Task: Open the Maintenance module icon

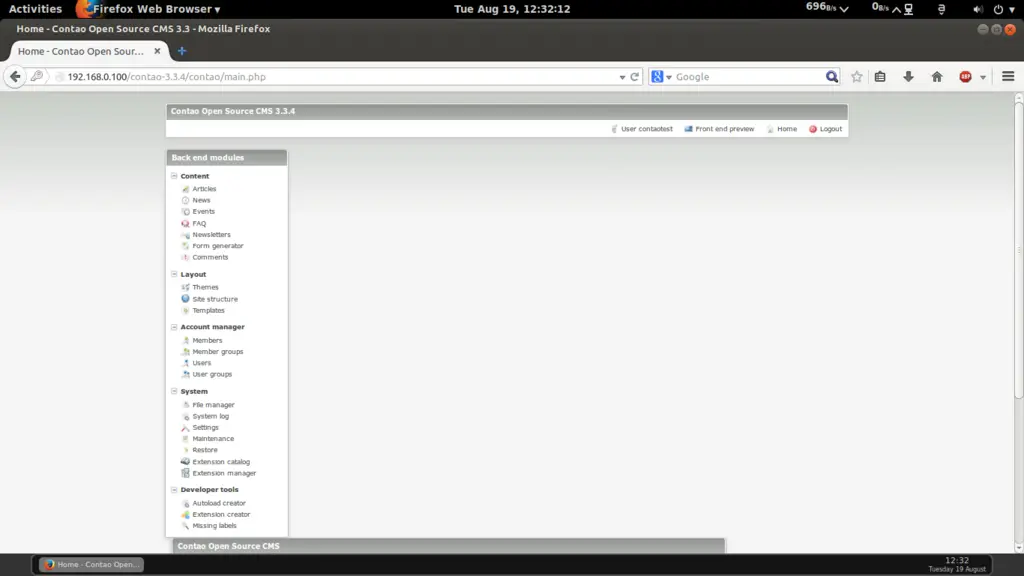Action: pyautogui.click(x=185, y=439)
